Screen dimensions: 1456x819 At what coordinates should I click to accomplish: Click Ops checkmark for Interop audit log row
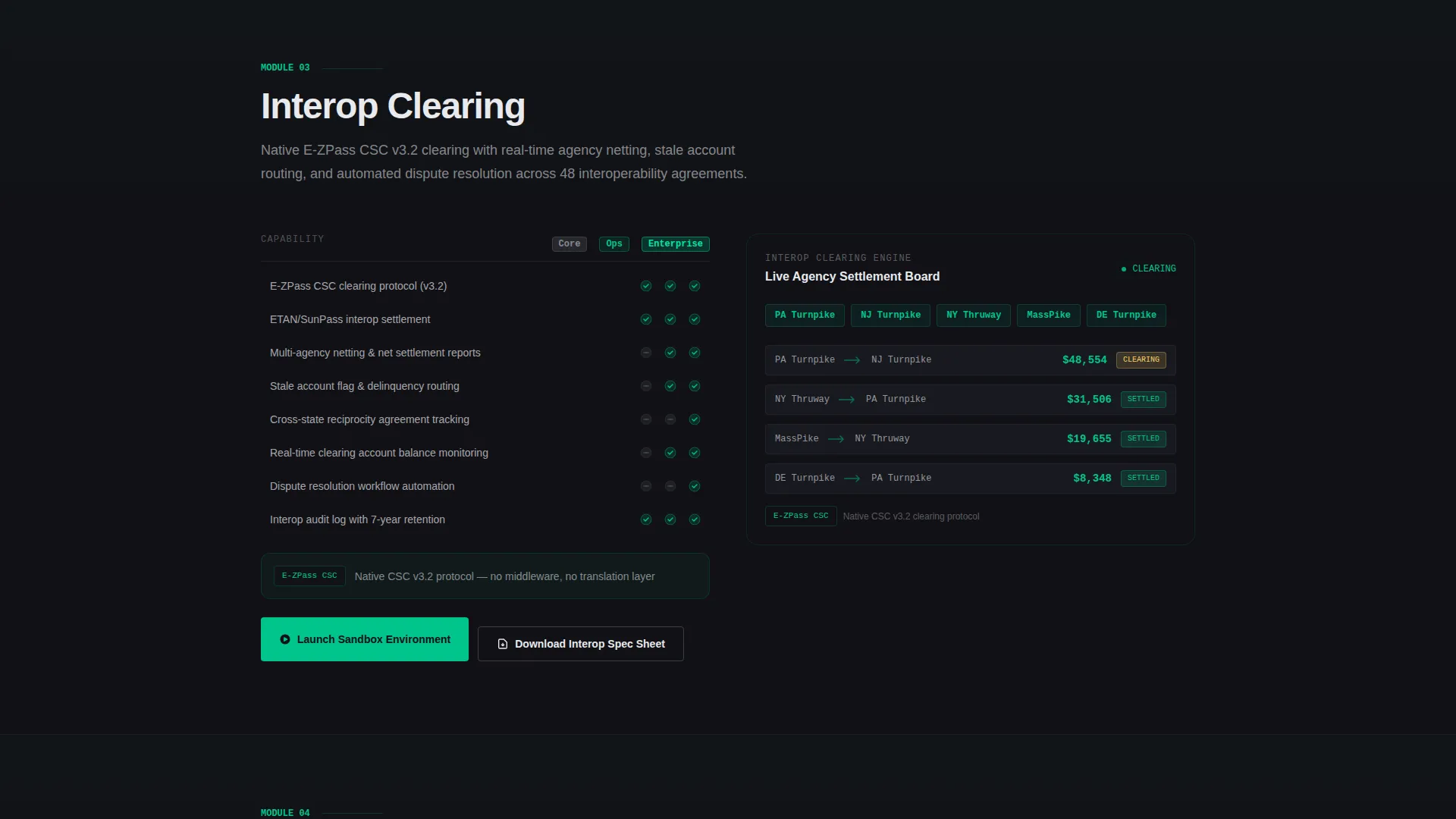coord(670,519)
